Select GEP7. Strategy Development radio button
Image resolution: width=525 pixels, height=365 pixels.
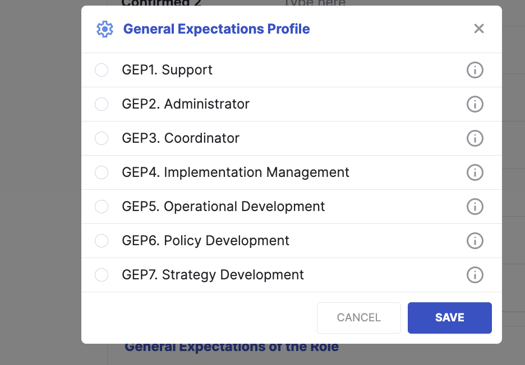pos(101,275)
